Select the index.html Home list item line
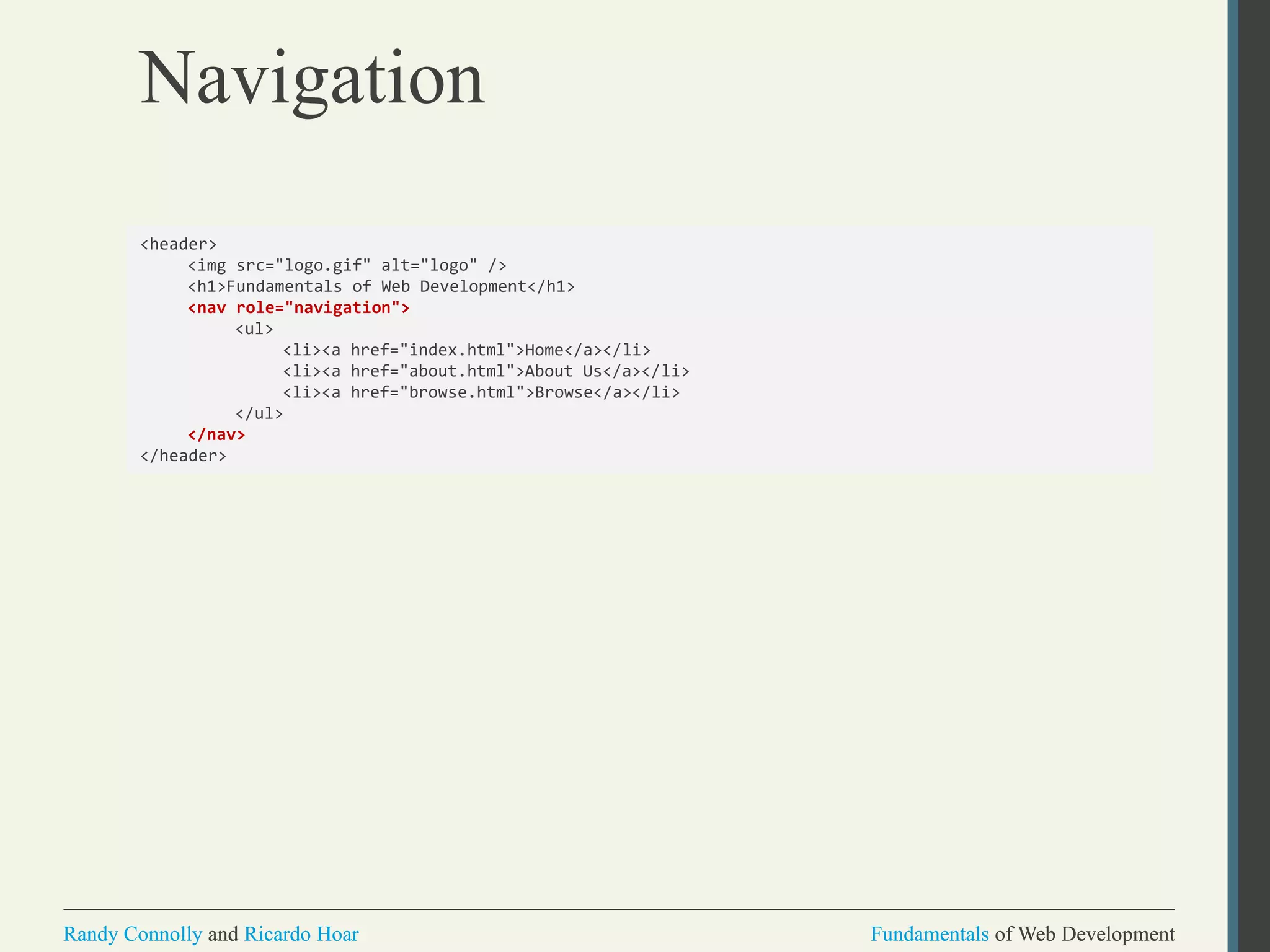This screenshot has width=1270, height=952. tap(467, 350)
